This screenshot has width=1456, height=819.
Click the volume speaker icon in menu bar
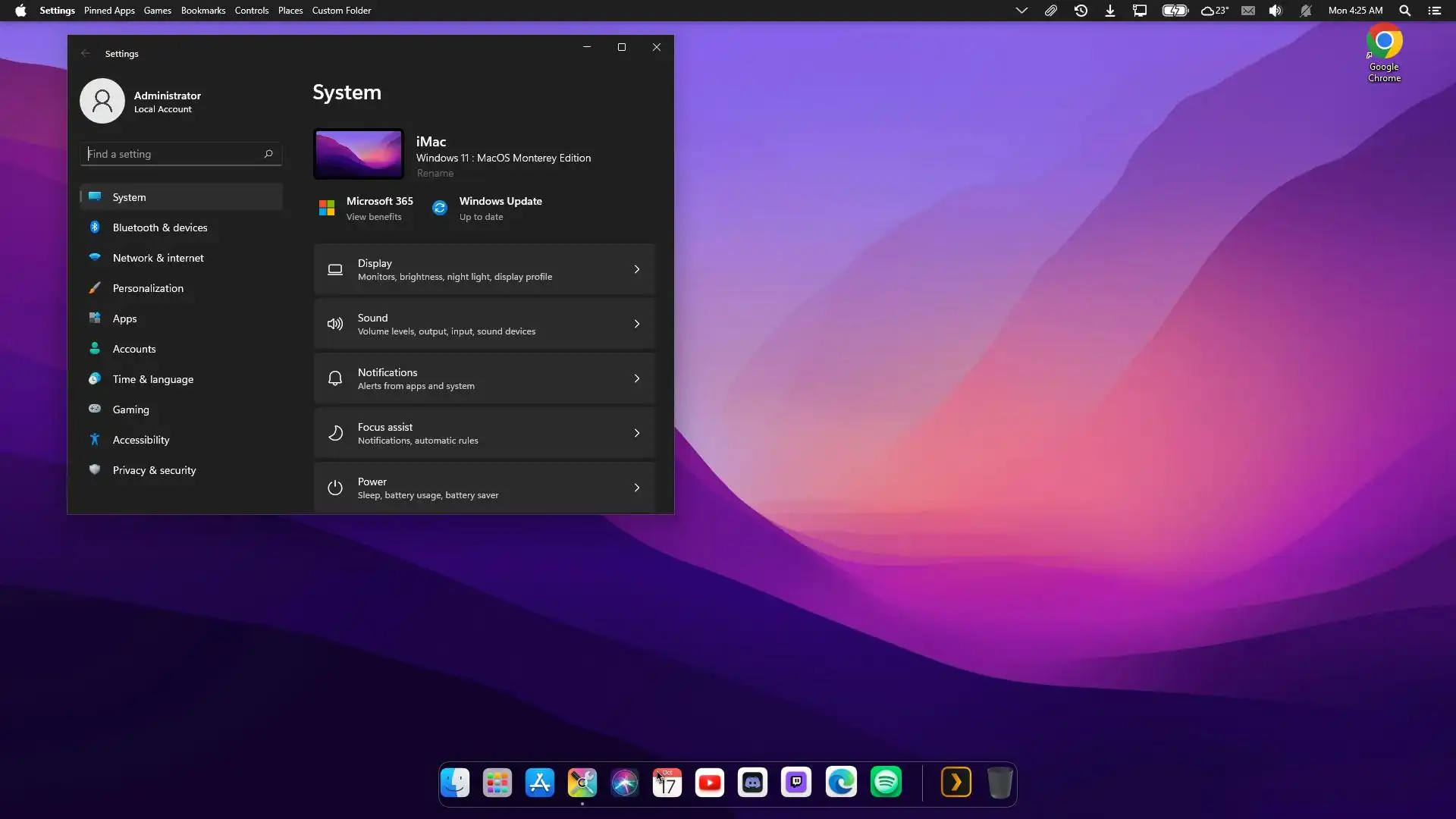(x=1276, y=11)
